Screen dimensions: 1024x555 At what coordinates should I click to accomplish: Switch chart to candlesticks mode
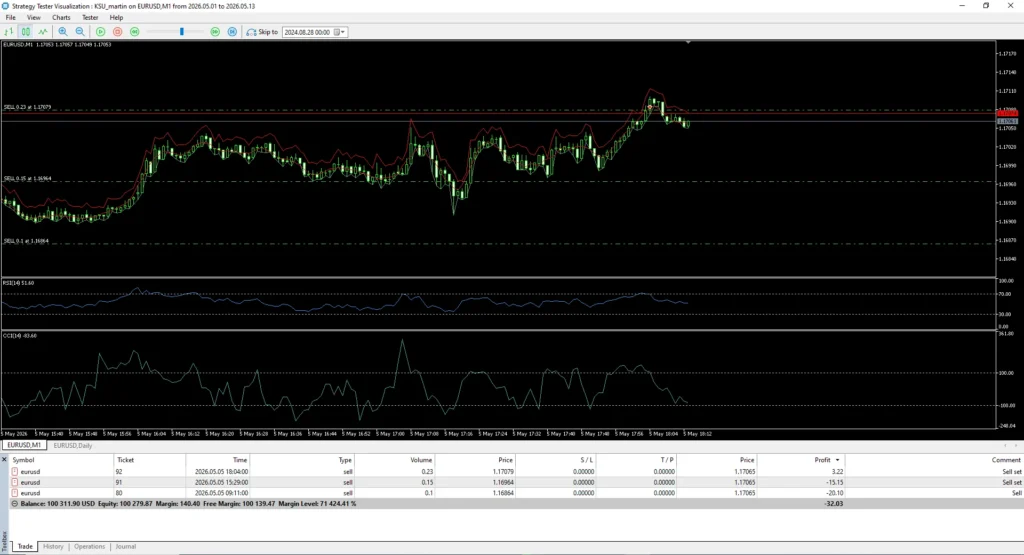click(25, 31)
